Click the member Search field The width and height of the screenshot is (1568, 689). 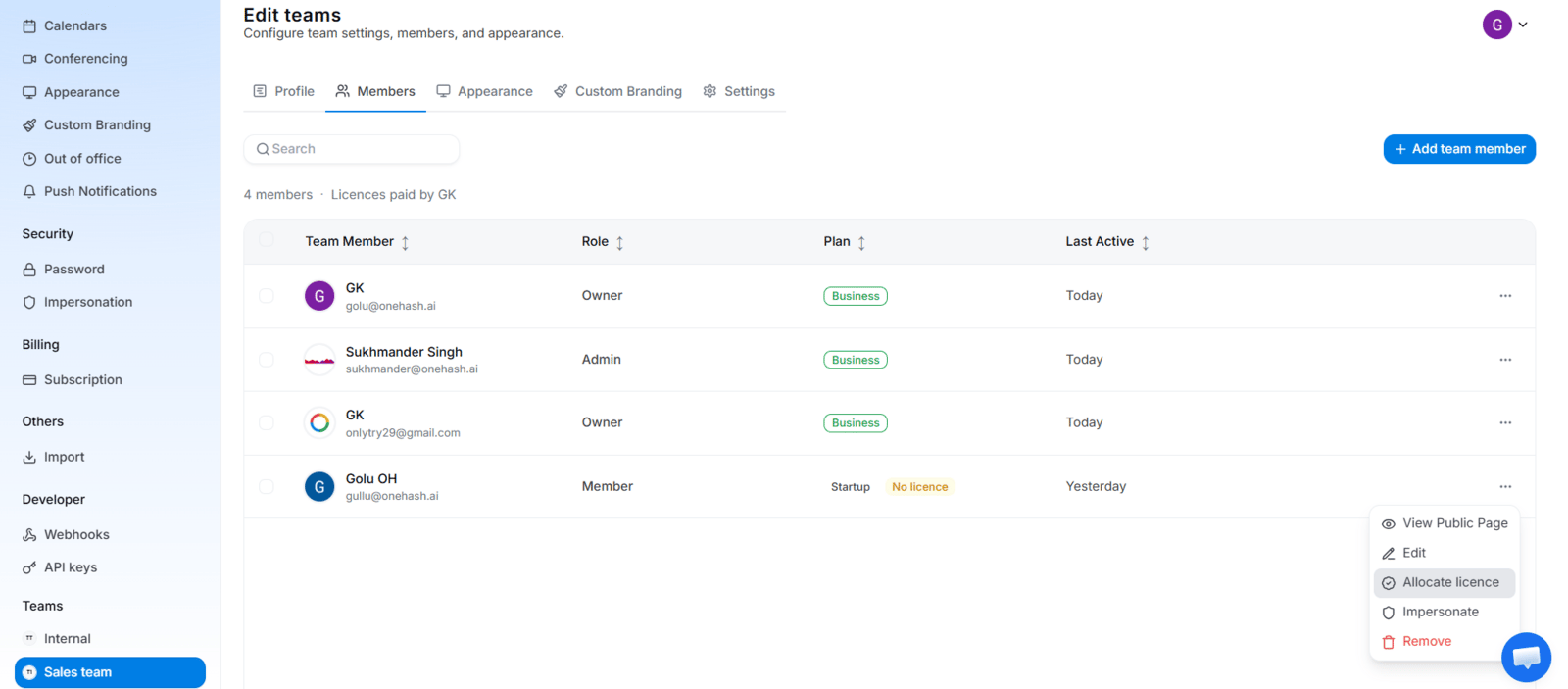pos(352,149)
